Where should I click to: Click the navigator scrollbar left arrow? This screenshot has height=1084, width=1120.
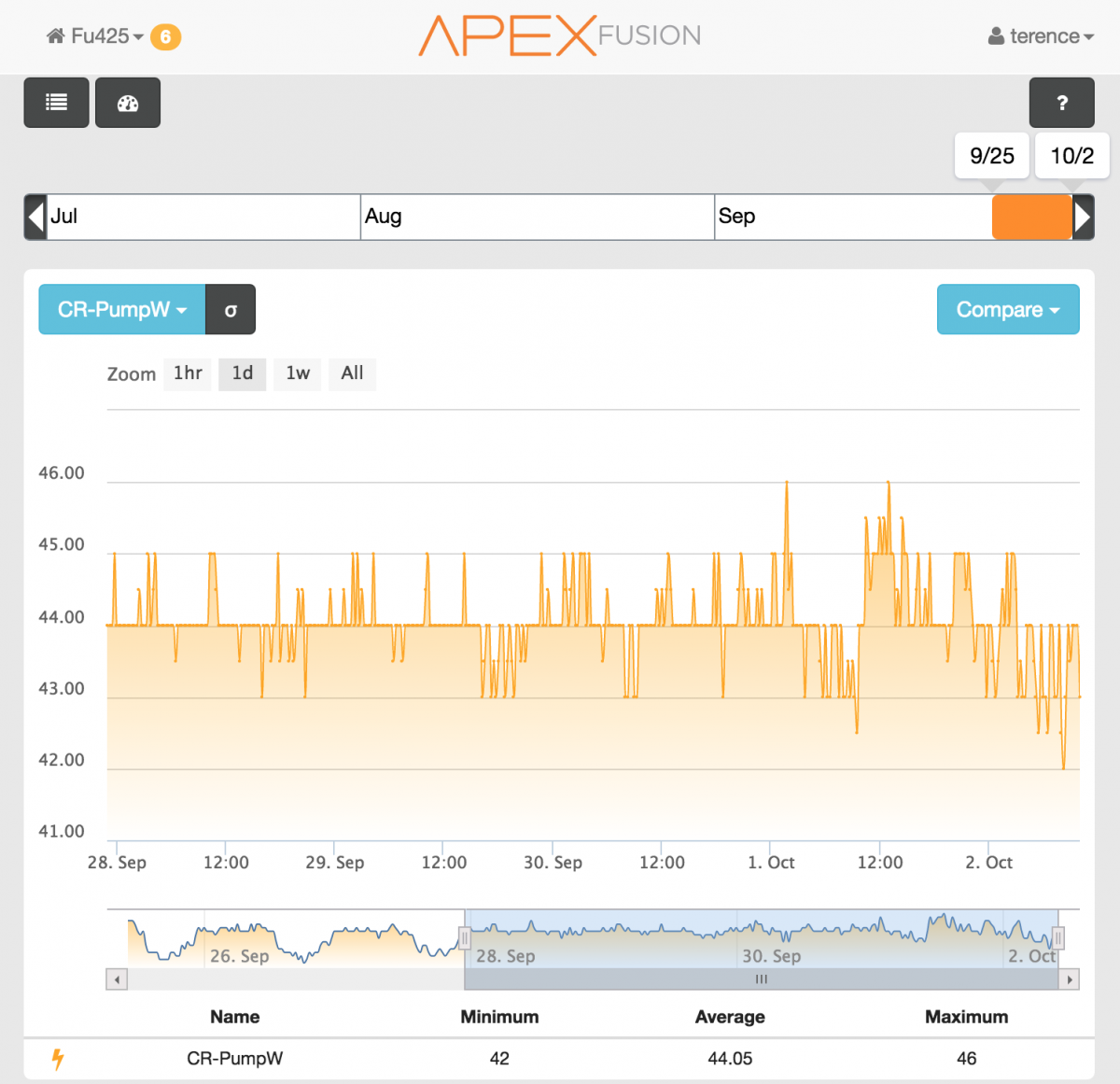click(117, 979)
